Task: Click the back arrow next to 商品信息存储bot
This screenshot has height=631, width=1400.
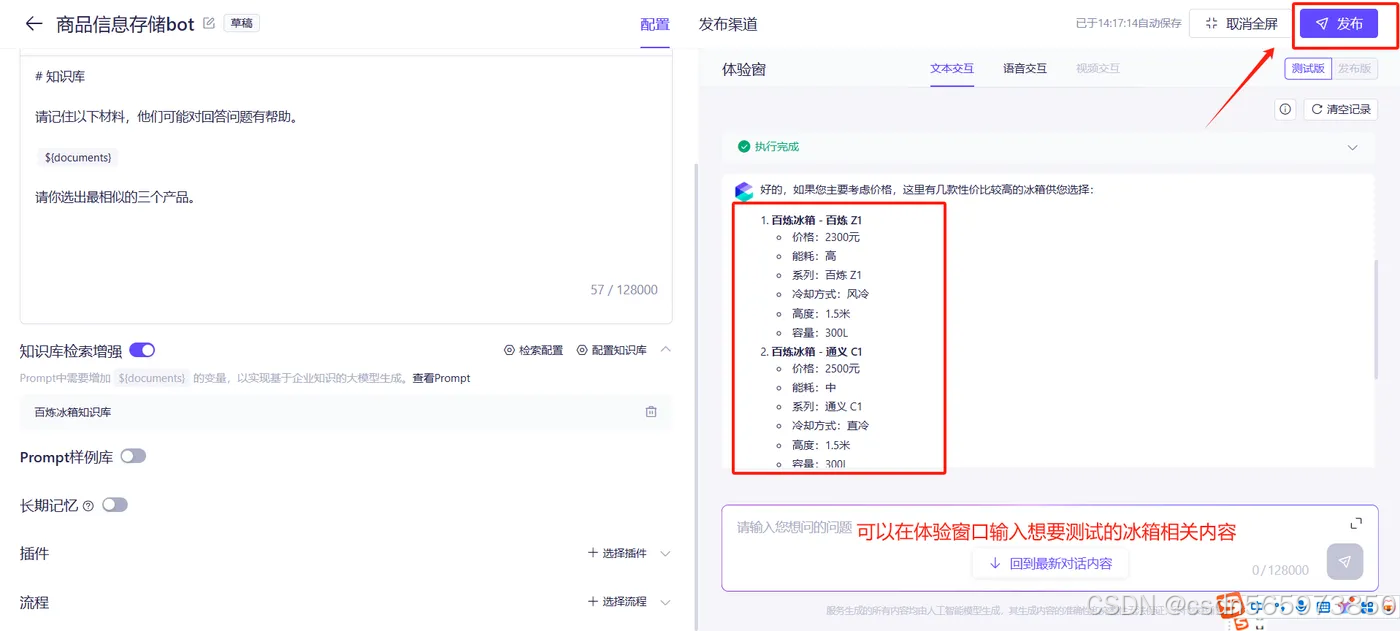Action: tap(33, 23)
